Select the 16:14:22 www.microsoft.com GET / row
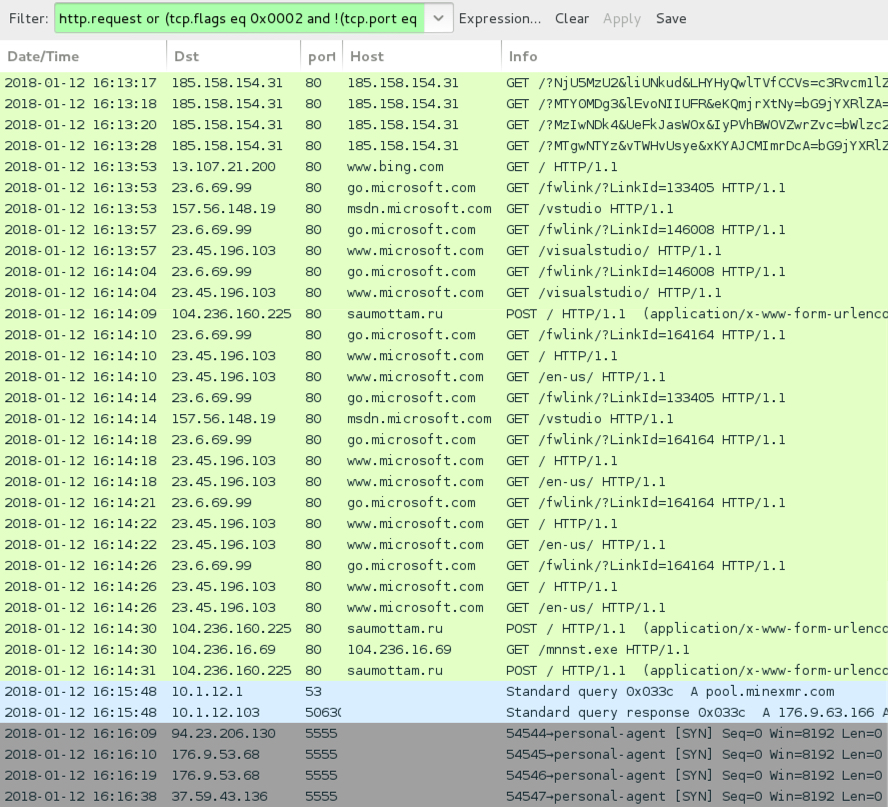The width and height of the screenshot is (888, 807). [444, 523]
